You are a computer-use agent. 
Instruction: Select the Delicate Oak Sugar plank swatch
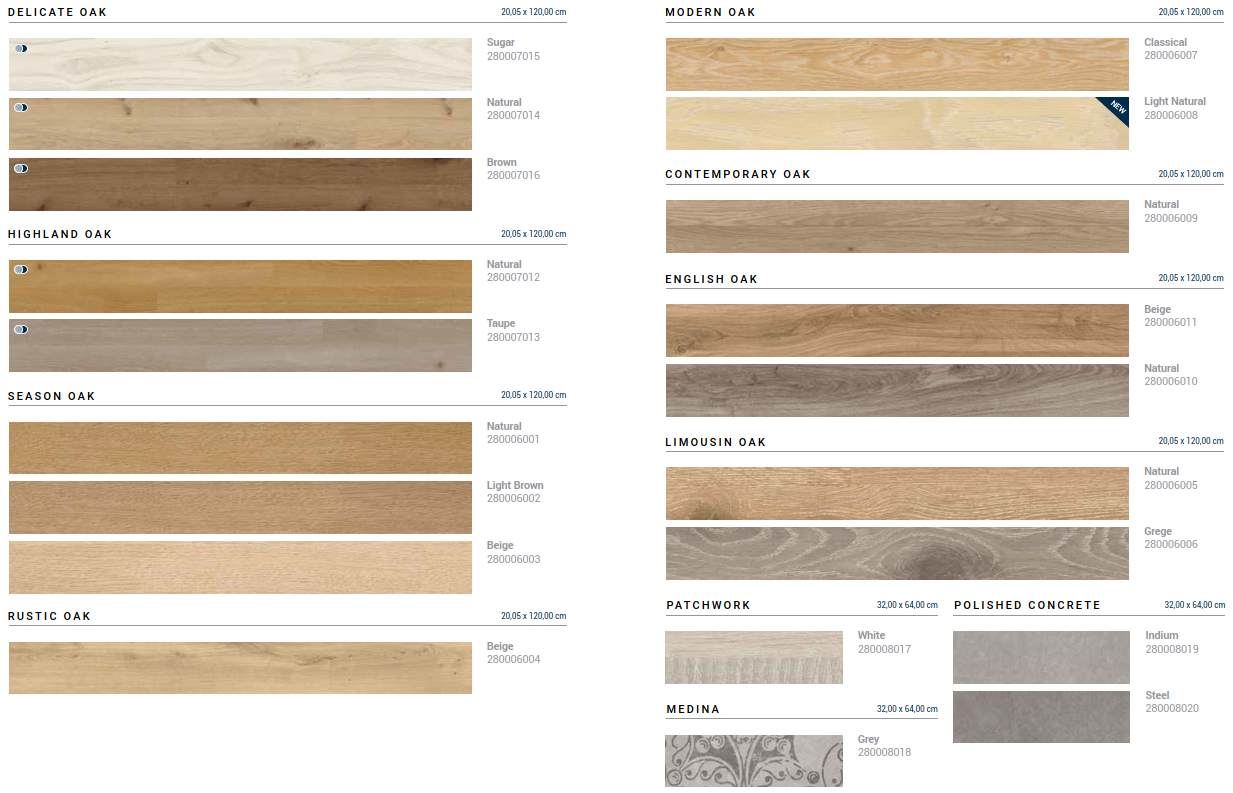pyautogui.click(x=240, y=64)
